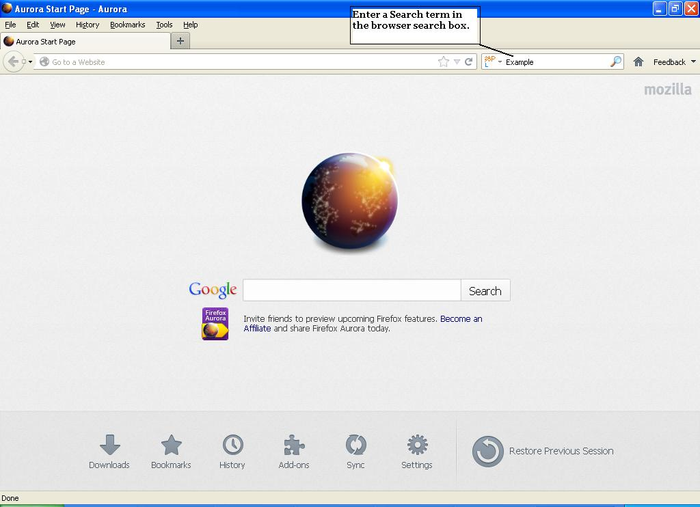Screen dimensions: 700x507
Task: Go to the home page icon
Action: [638, 62]
